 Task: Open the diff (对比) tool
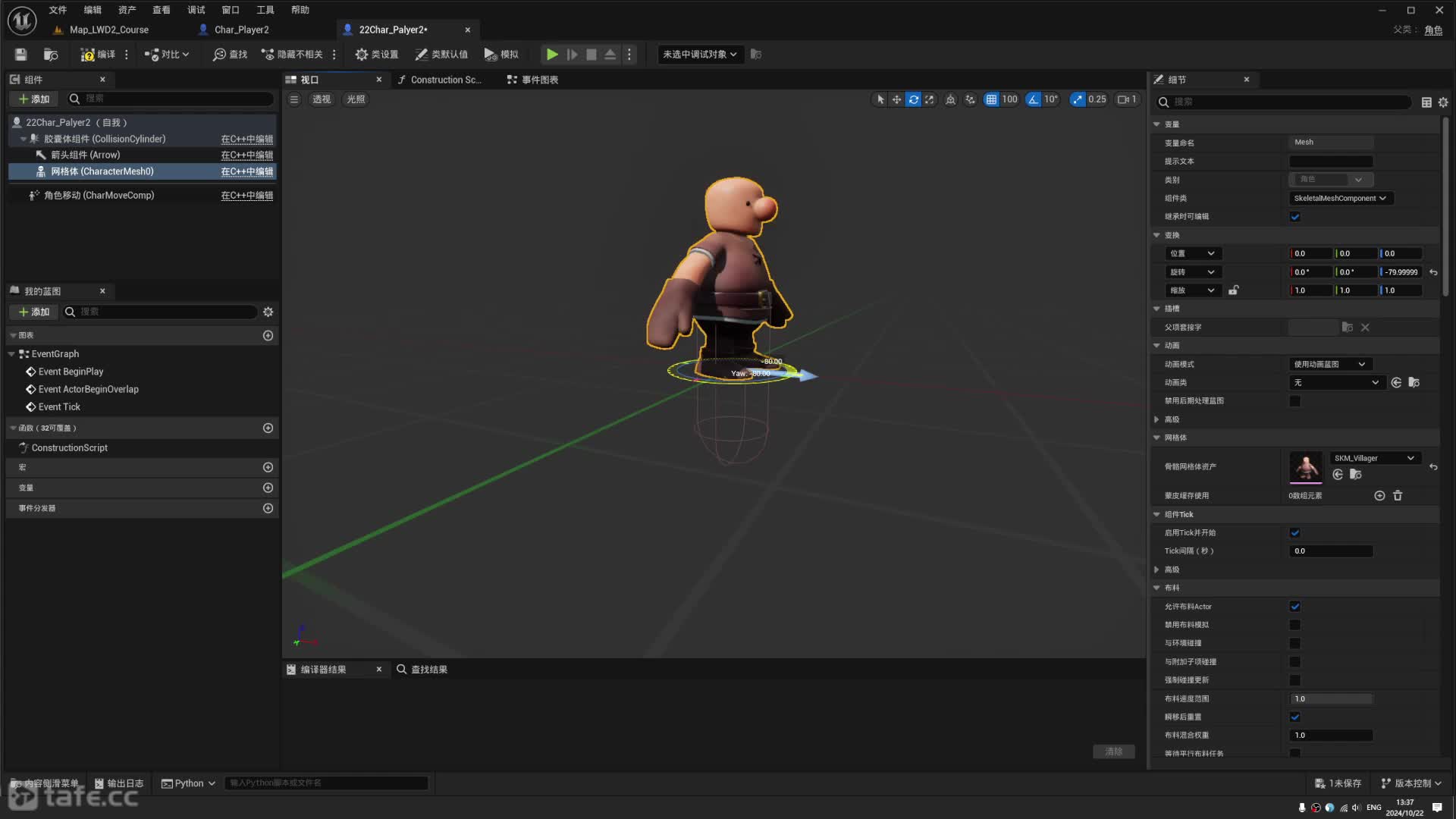click(167, 55)
